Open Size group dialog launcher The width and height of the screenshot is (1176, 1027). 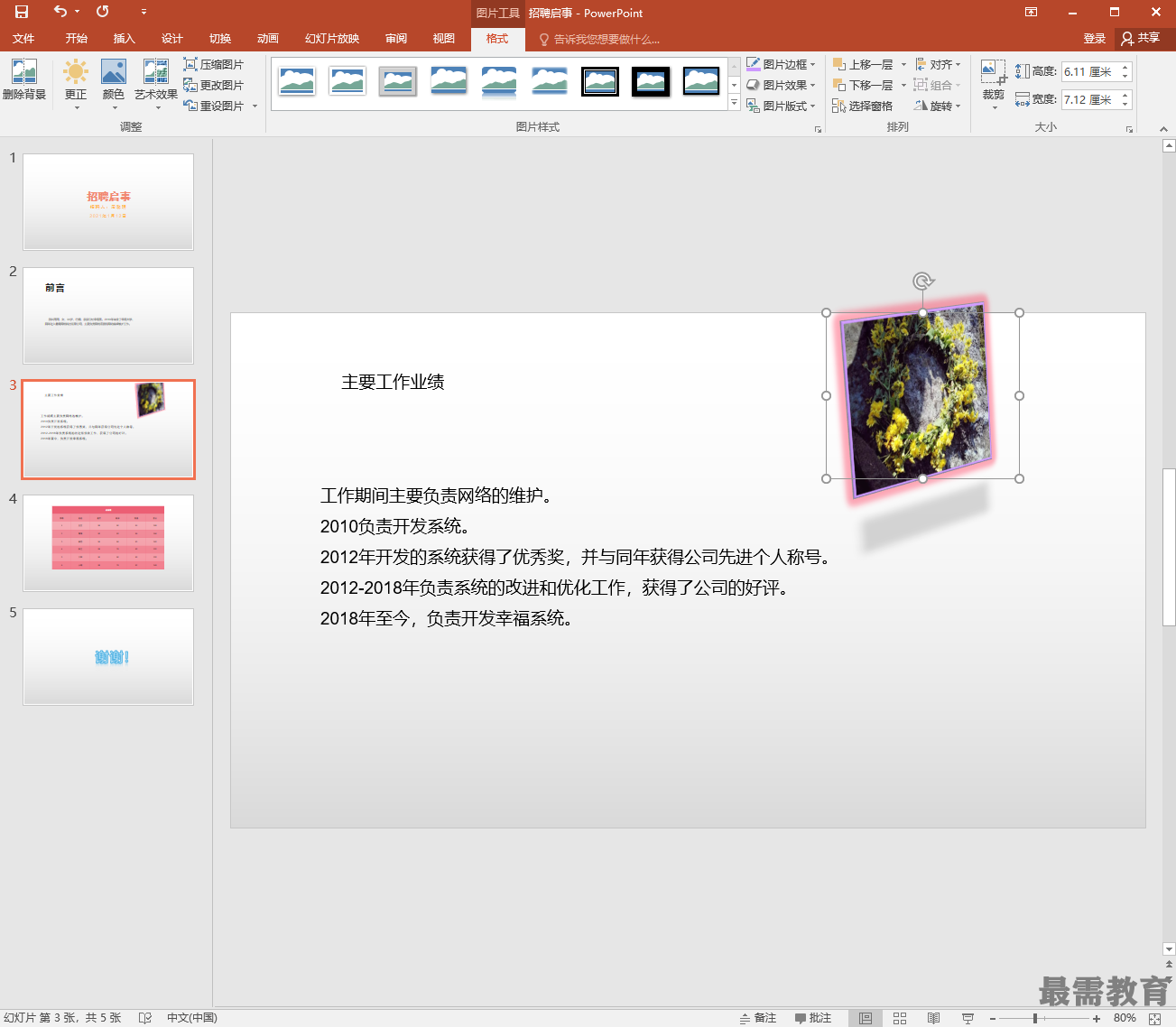1129,129
